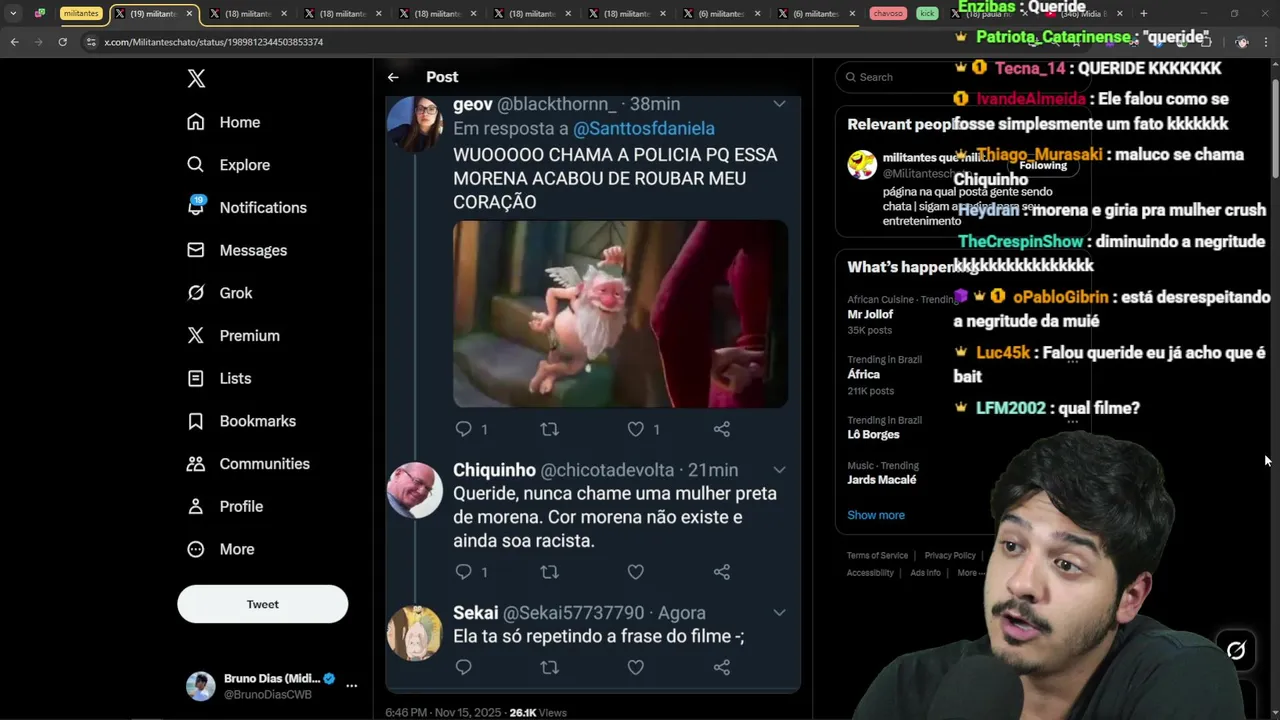
Task: Open Chiquinho post options chevron
Action: (x=779, y=469)
